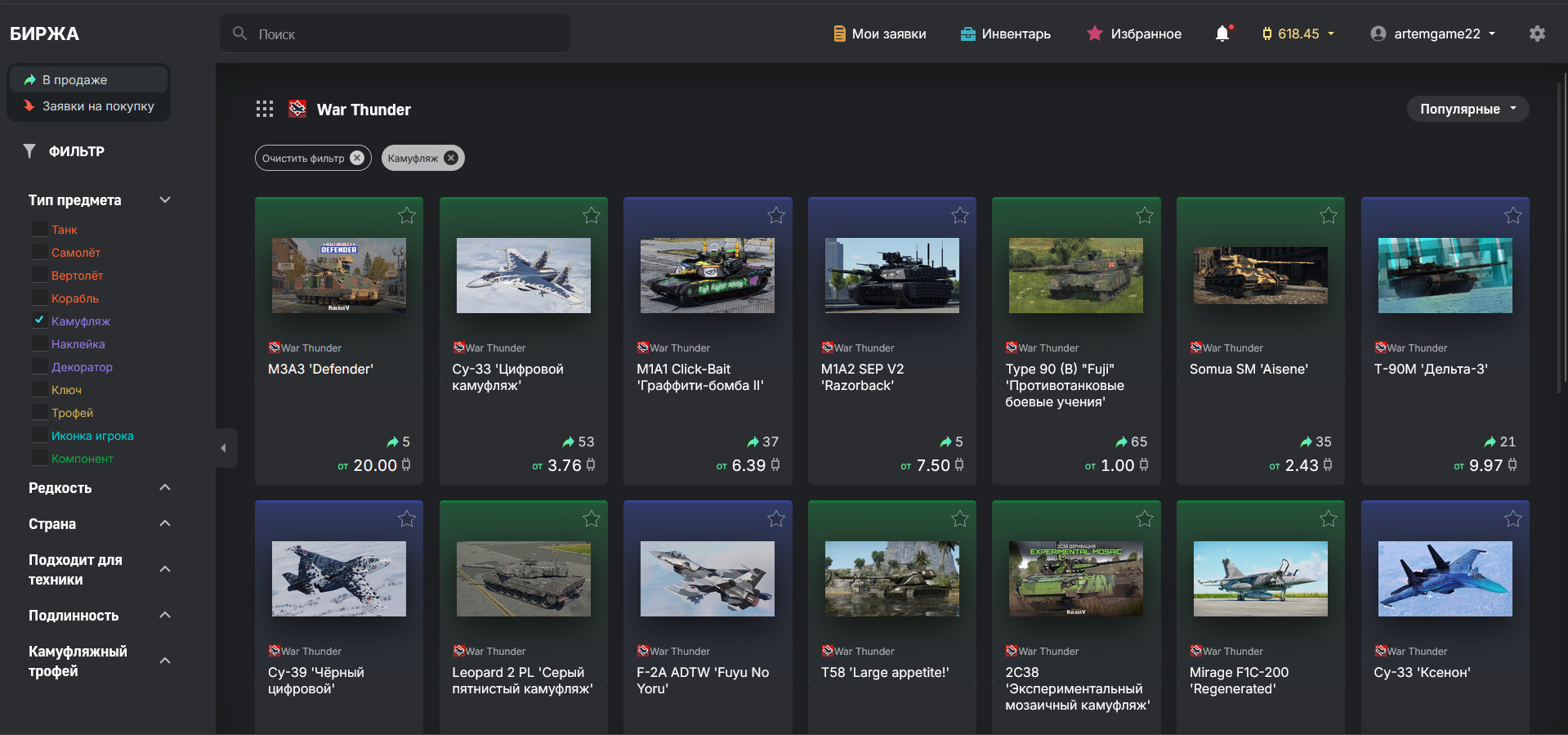Open the 618.45 balance dropdown
This screenshot has height=735, width=1568.
(1298, 34)
